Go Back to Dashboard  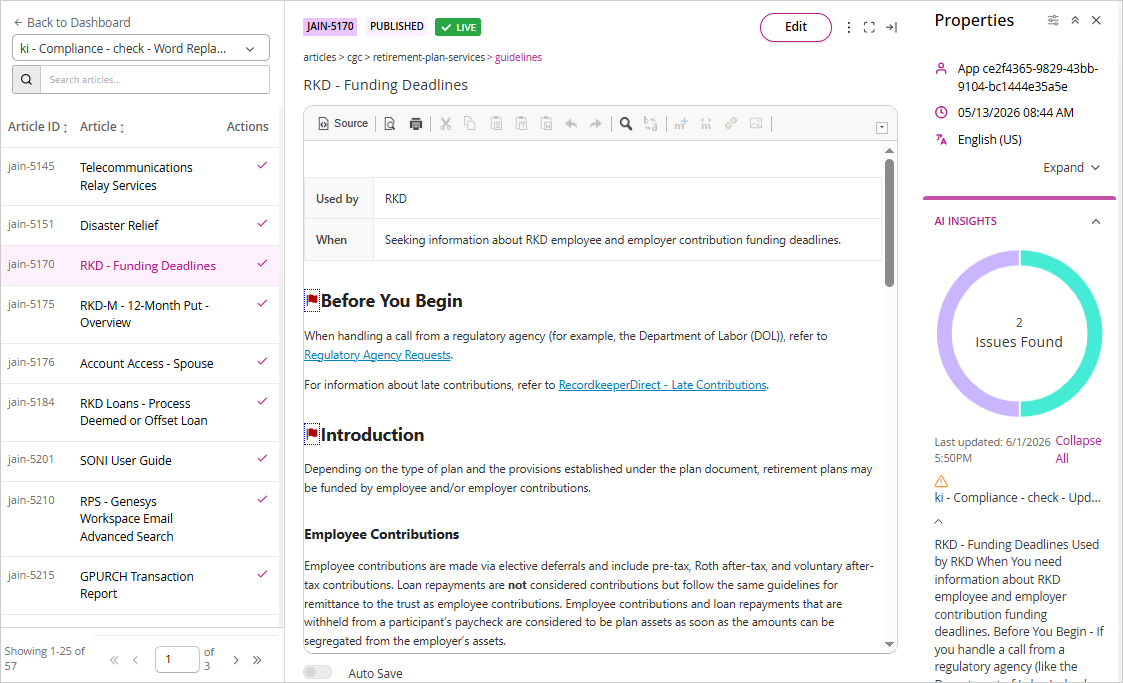[x=72, y=22]
